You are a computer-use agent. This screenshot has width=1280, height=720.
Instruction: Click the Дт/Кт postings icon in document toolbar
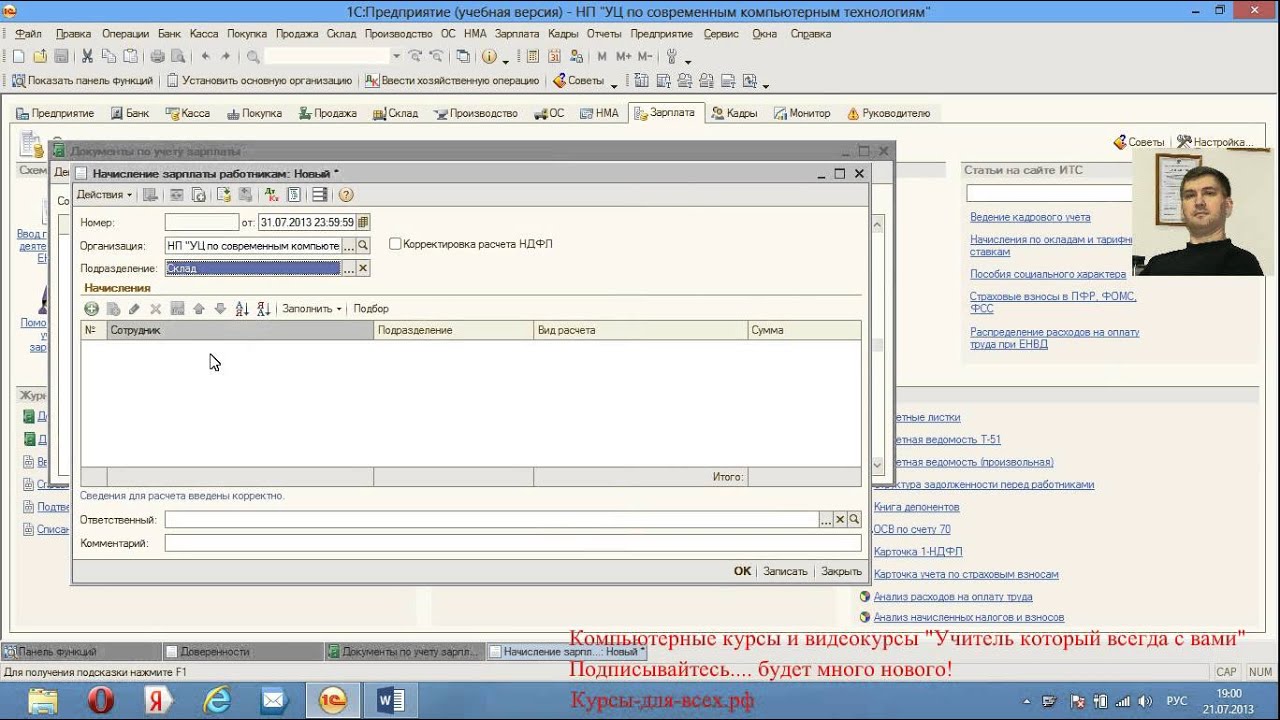(270, 195)
